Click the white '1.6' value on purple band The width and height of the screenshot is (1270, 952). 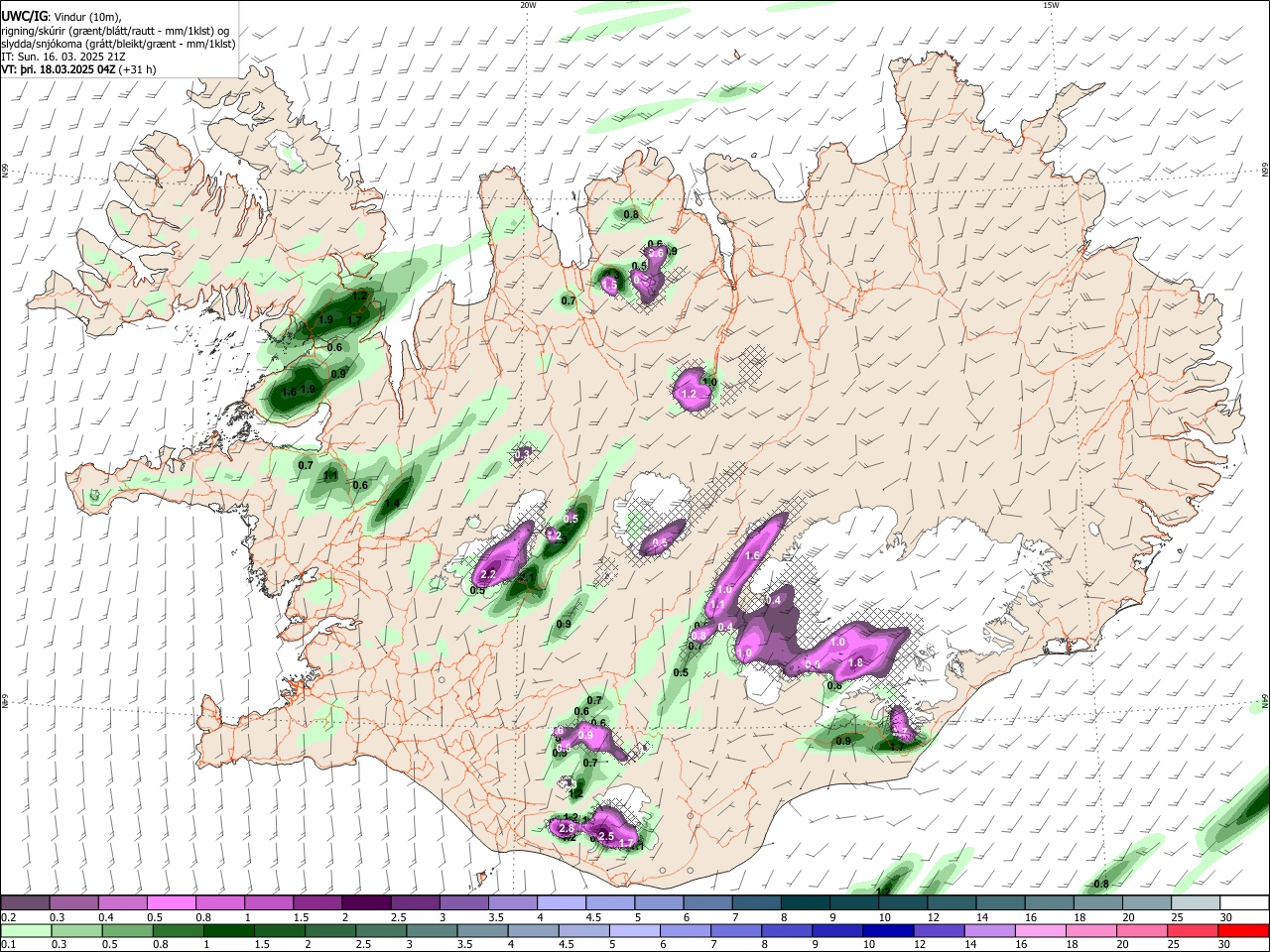coord(751,556)
